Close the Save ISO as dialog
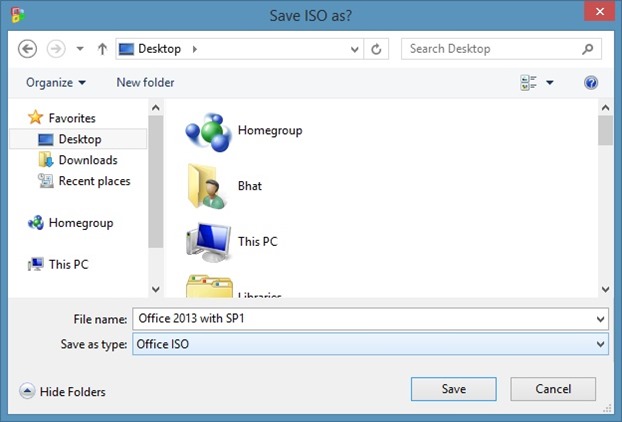Viewport: 622px width, 422px height. pos(600,12)
